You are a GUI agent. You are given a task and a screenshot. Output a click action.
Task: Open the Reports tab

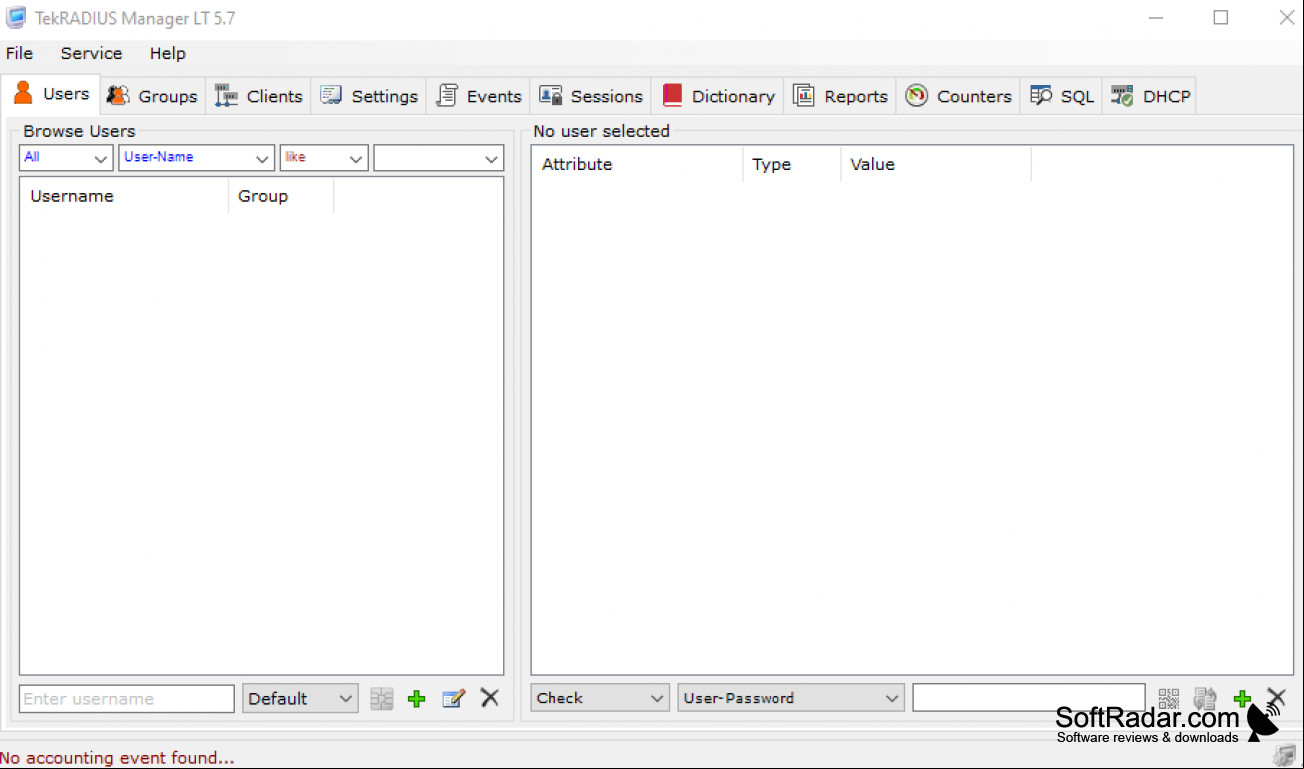(841, 96)
